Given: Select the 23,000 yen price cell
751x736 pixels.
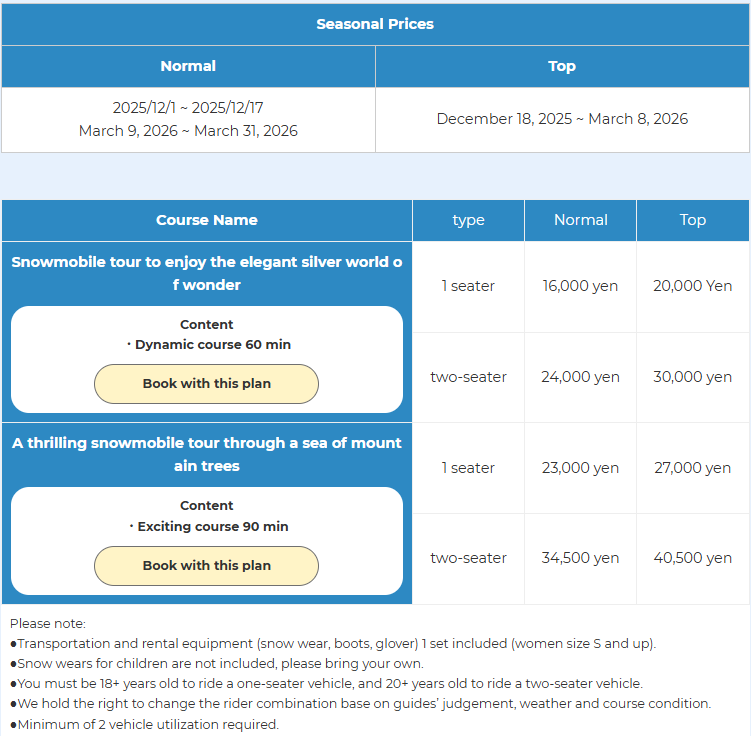Looking at the screenshot, I should pos(580,468).
